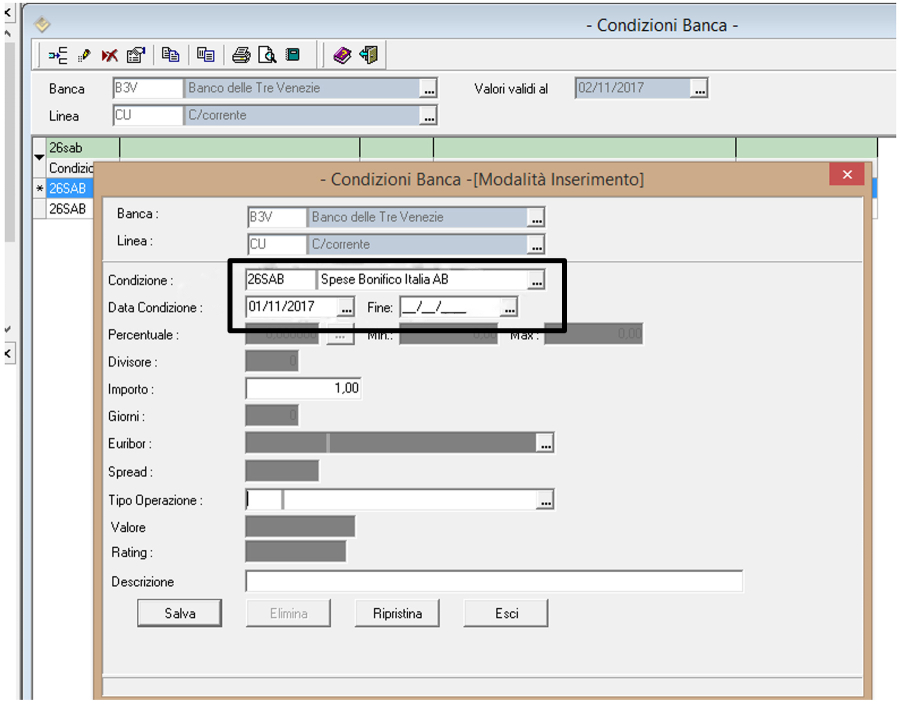This screenshot has height=705, width=900.
Task: Click the help book icon
Action: pyautogui.click(x=342, y=55)
